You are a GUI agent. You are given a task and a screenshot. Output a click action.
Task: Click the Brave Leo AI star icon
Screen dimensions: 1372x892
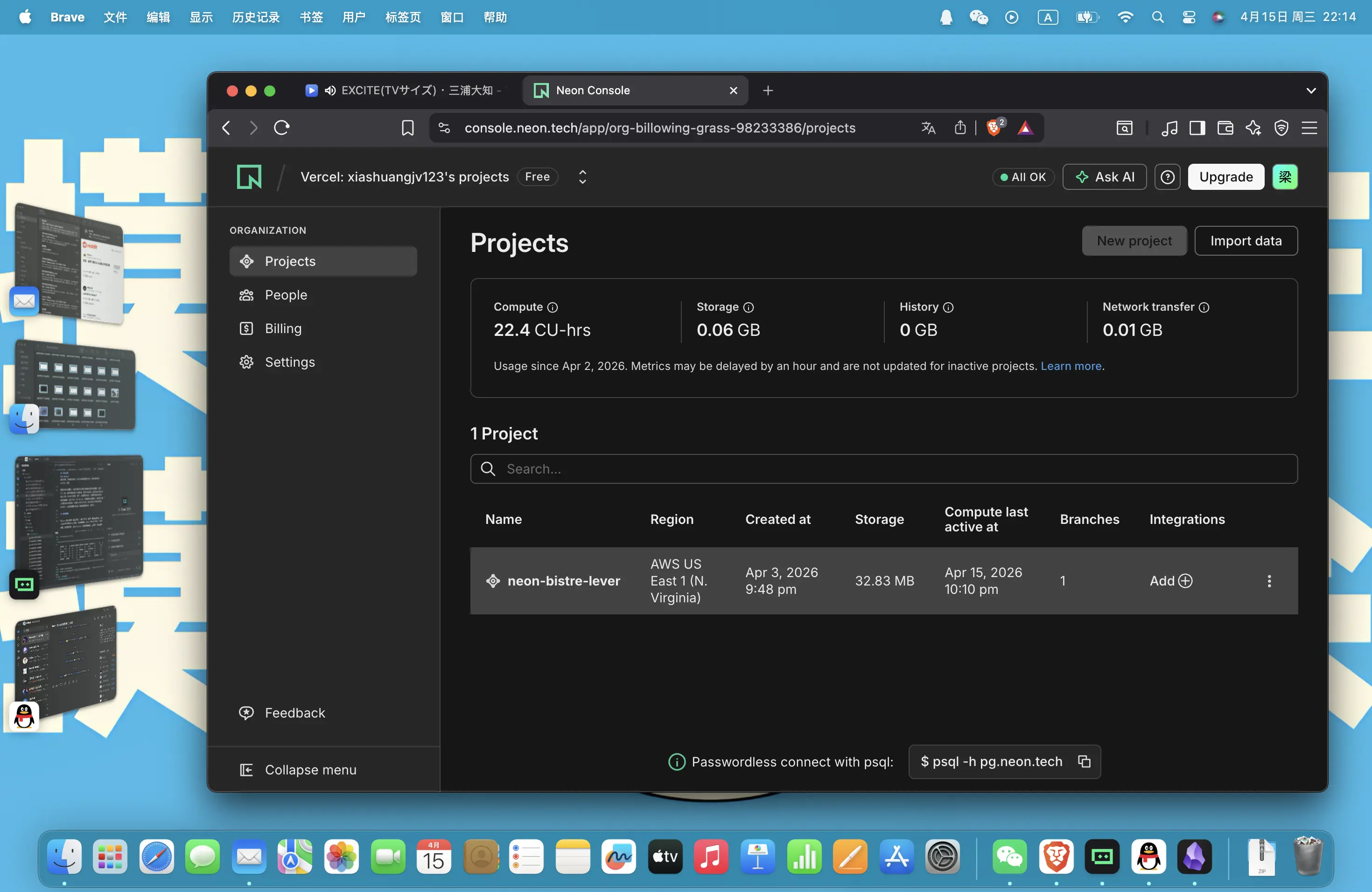tap(1253, 127)
